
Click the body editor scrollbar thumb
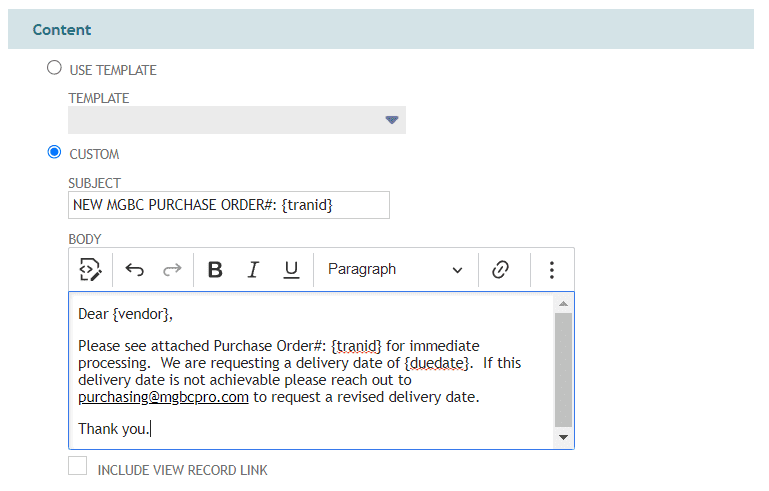[x=564, y=370]
